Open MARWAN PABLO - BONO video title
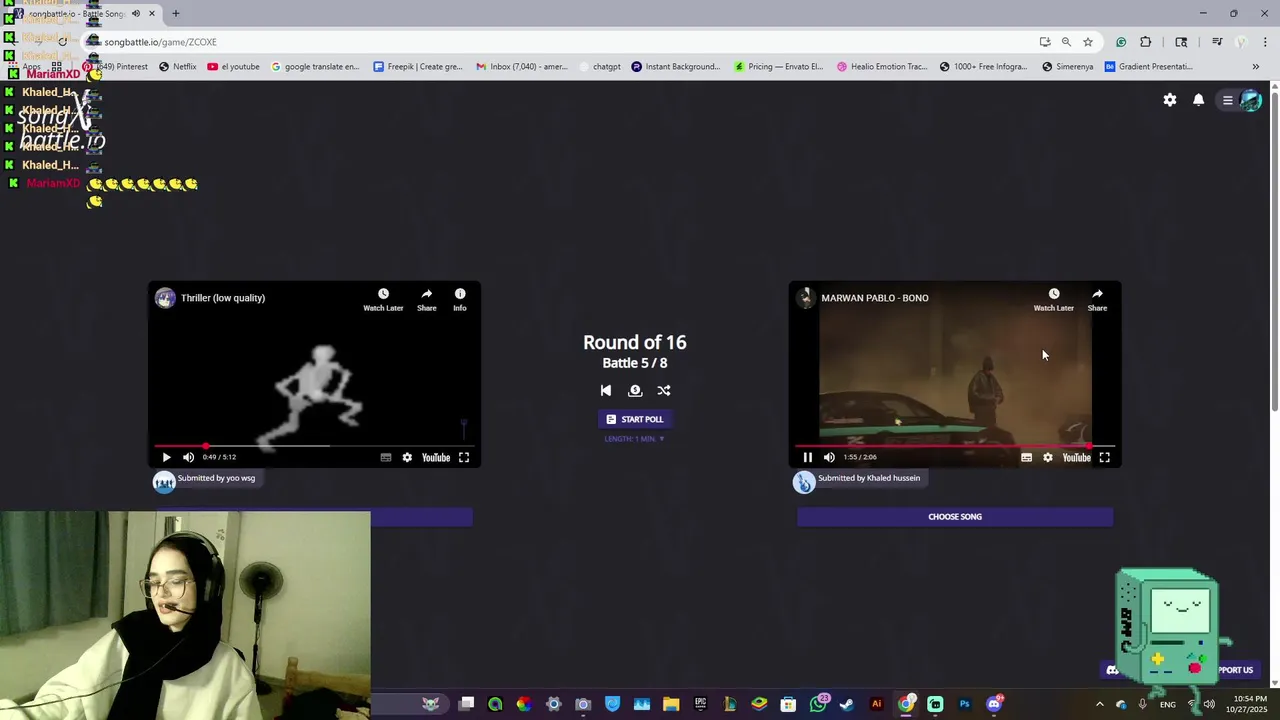 pyautogui.click(x=875, y=298)
